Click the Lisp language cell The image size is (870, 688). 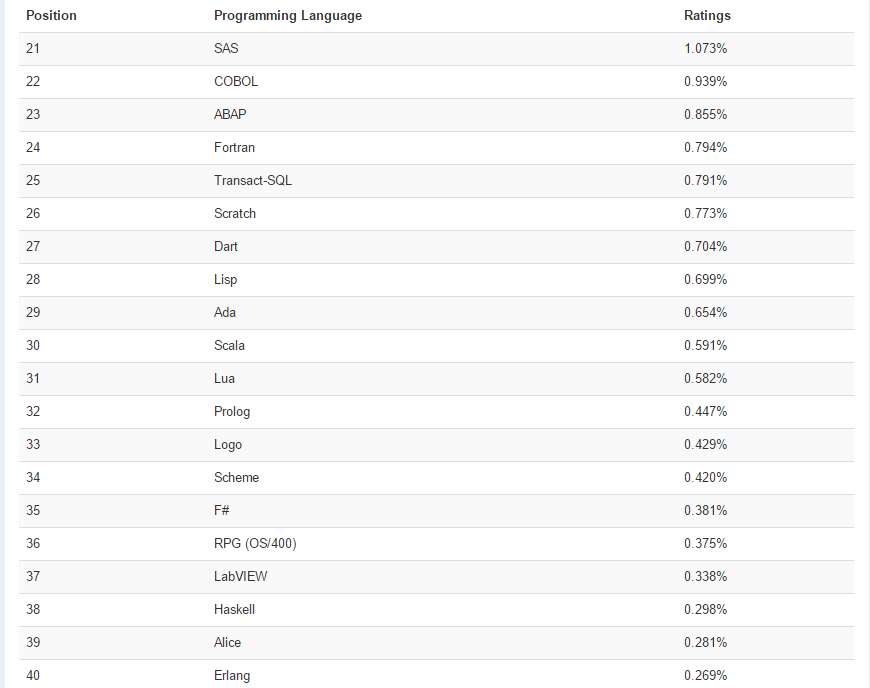pos(226,280)
